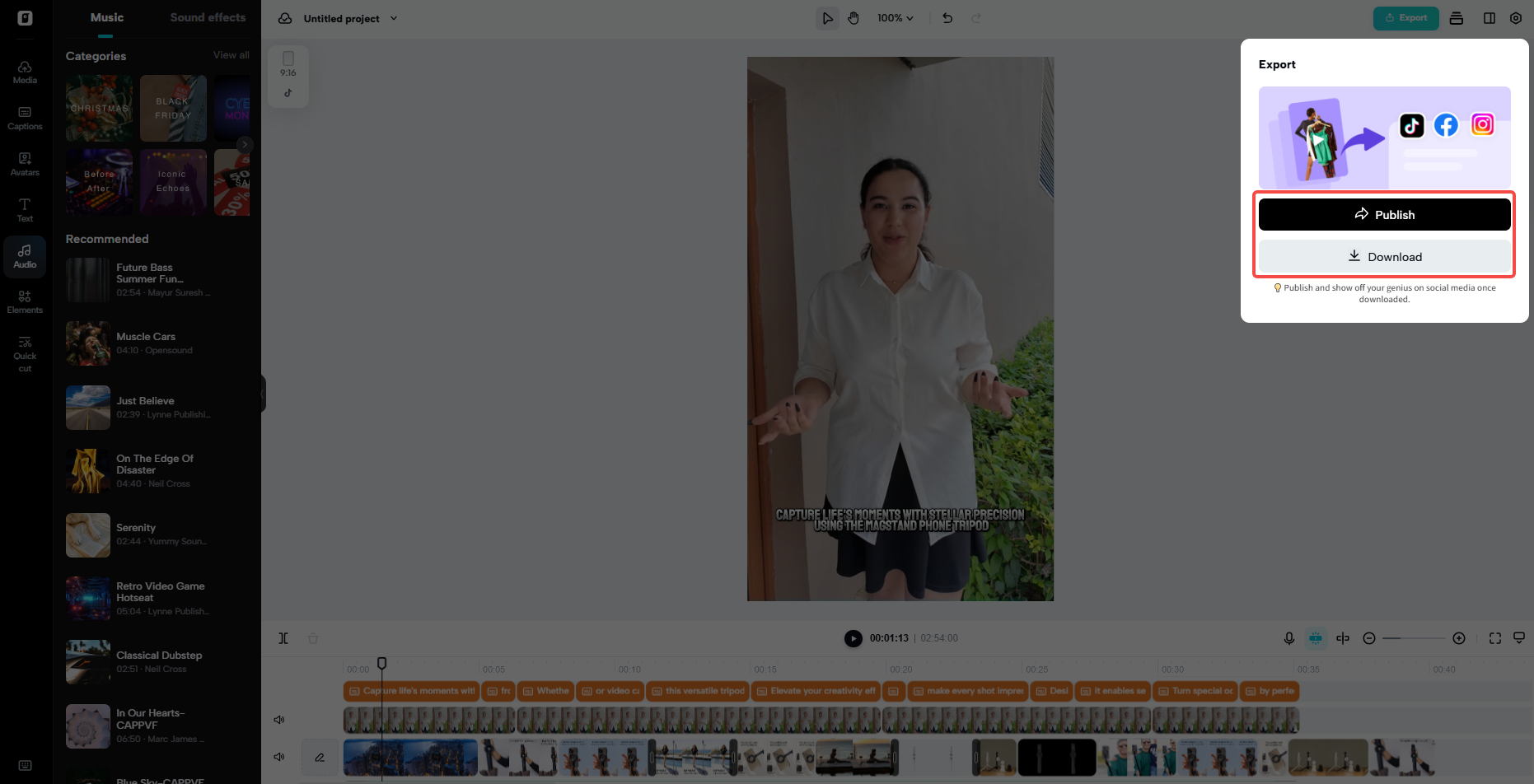
Task: Click Download in the Export dialog
Action: tap(1384, 256)
